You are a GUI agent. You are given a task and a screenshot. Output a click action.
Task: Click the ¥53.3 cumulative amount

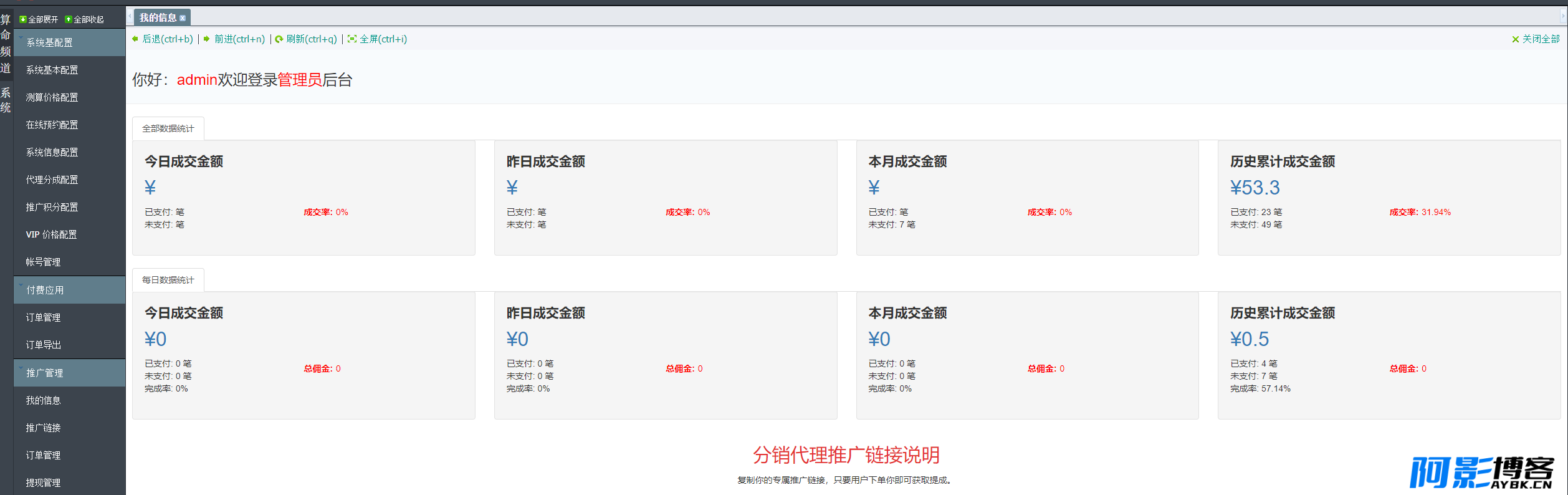pos(1255,188)
